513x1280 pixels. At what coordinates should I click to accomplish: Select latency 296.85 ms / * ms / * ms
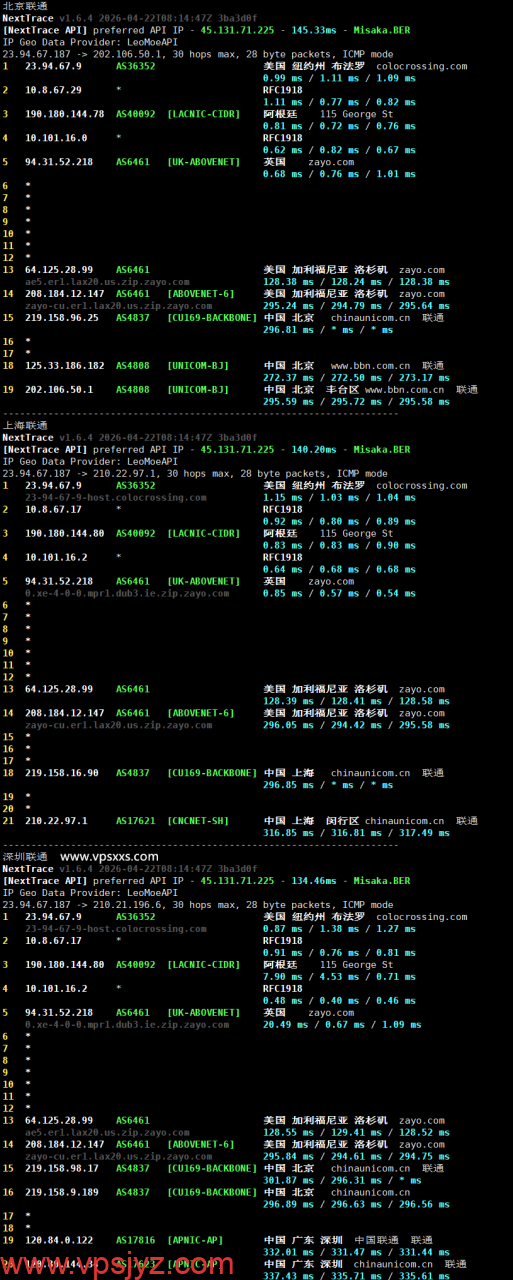coord(328,785)
